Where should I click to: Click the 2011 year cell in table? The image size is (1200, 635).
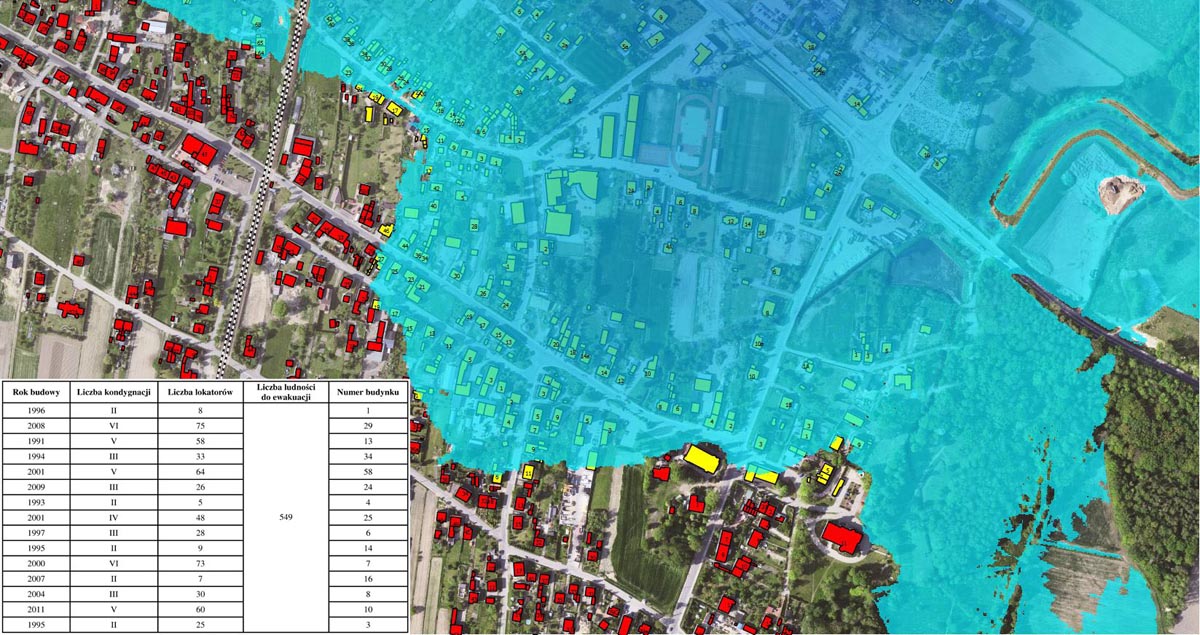pos(36,609)
